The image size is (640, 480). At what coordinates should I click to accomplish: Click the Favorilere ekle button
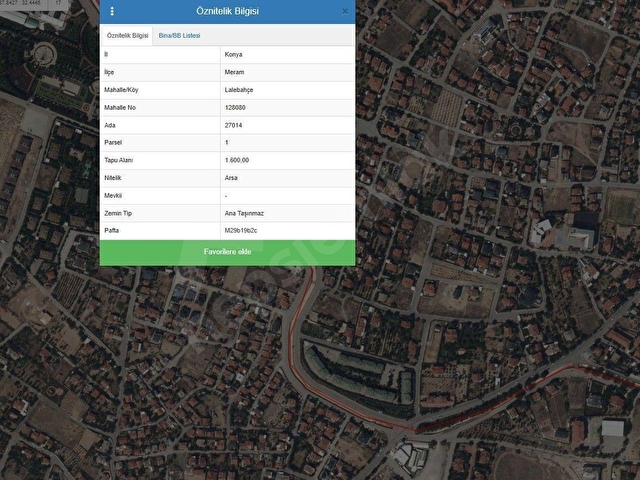pyautogui.click(x=227, y=252)
